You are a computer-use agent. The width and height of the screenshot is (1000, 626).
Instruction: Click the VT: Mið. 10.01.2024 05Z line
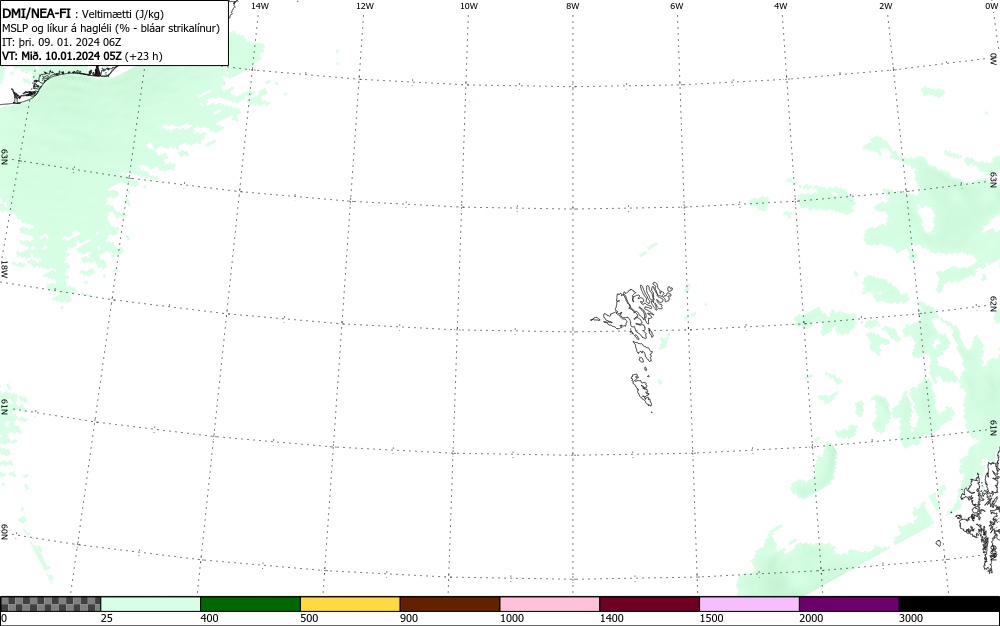(x=62, y=56)
